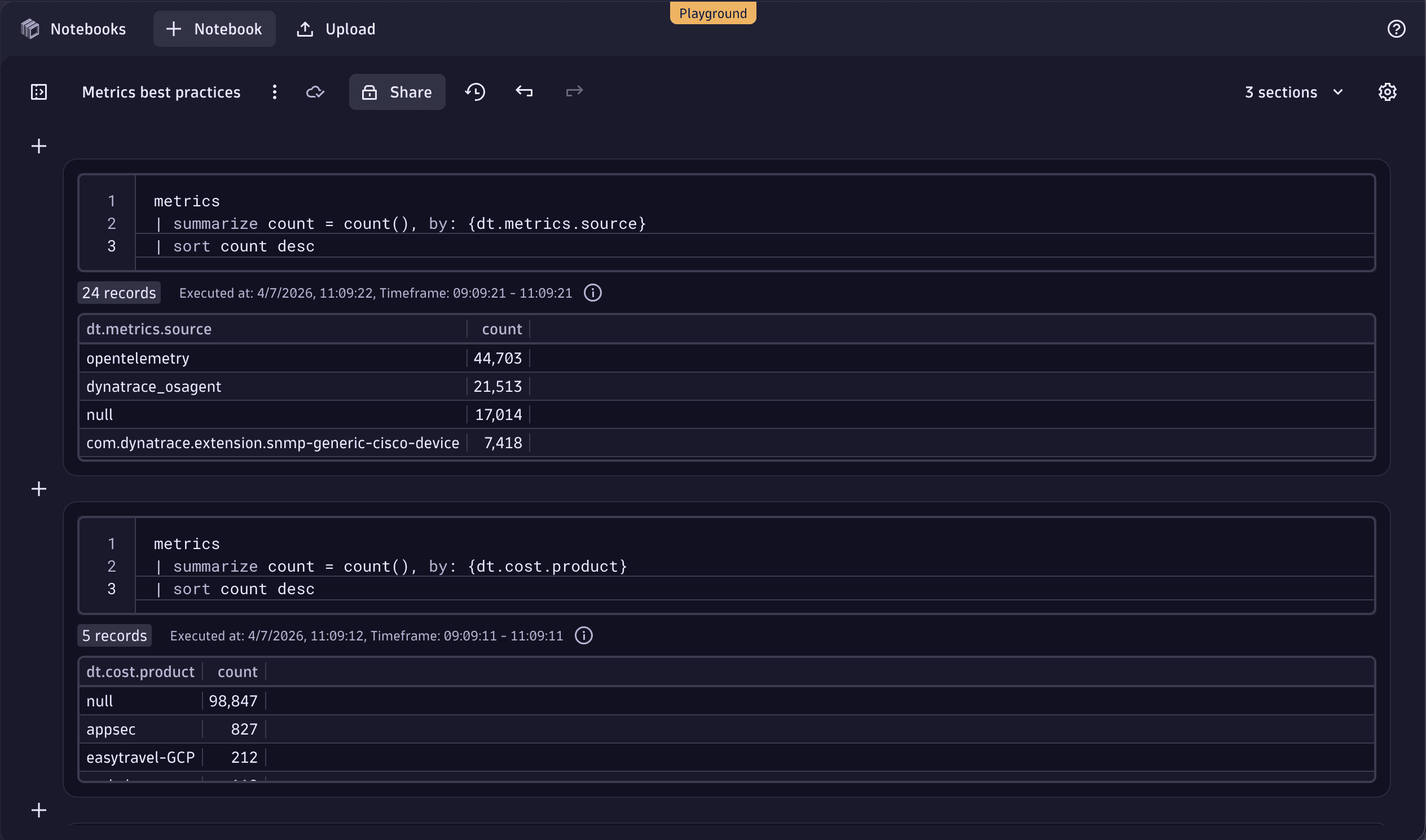Show execution details for the 5 records query
The image size is (1426, 840).
click(583, 635)
